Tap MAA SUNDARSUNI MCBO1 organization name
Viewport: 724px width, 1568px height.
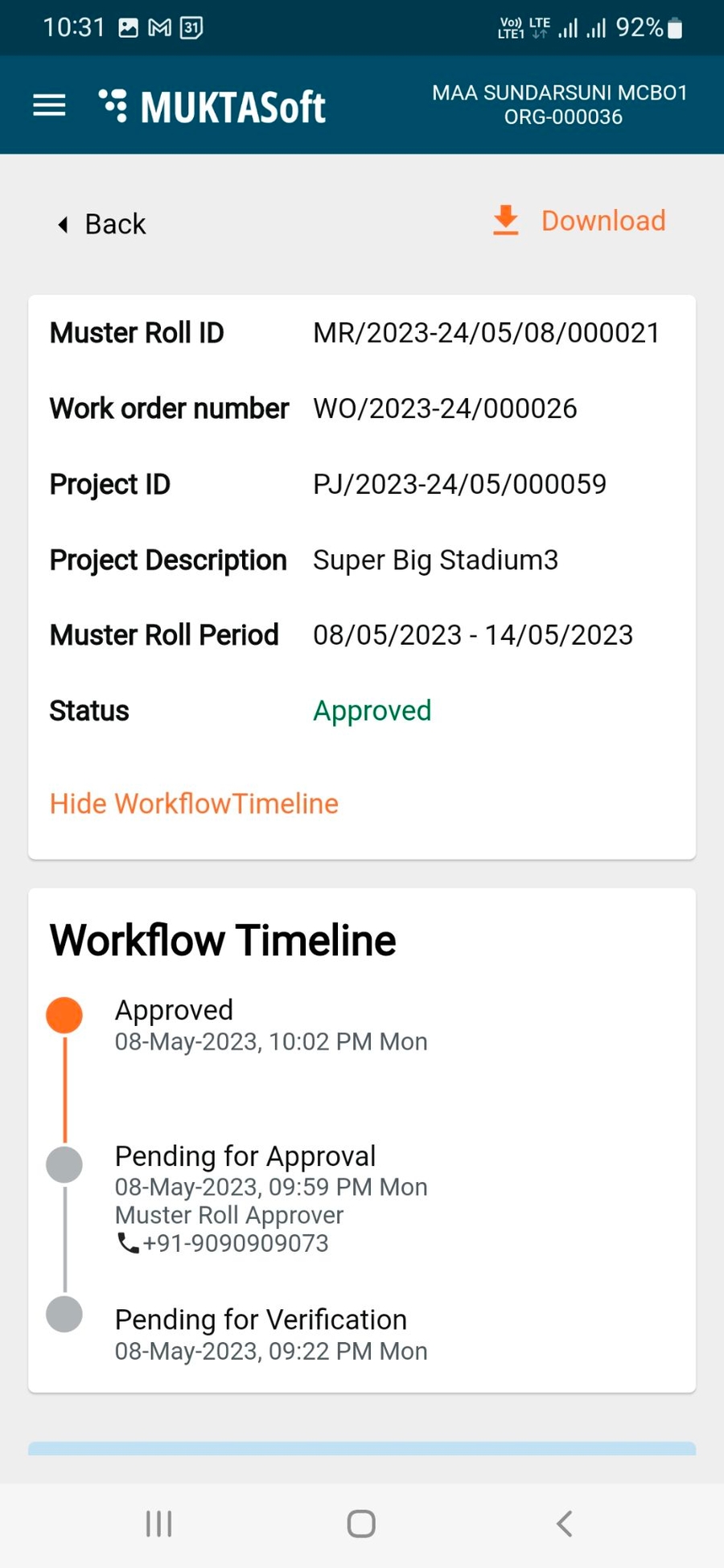(x=560, y=93)
